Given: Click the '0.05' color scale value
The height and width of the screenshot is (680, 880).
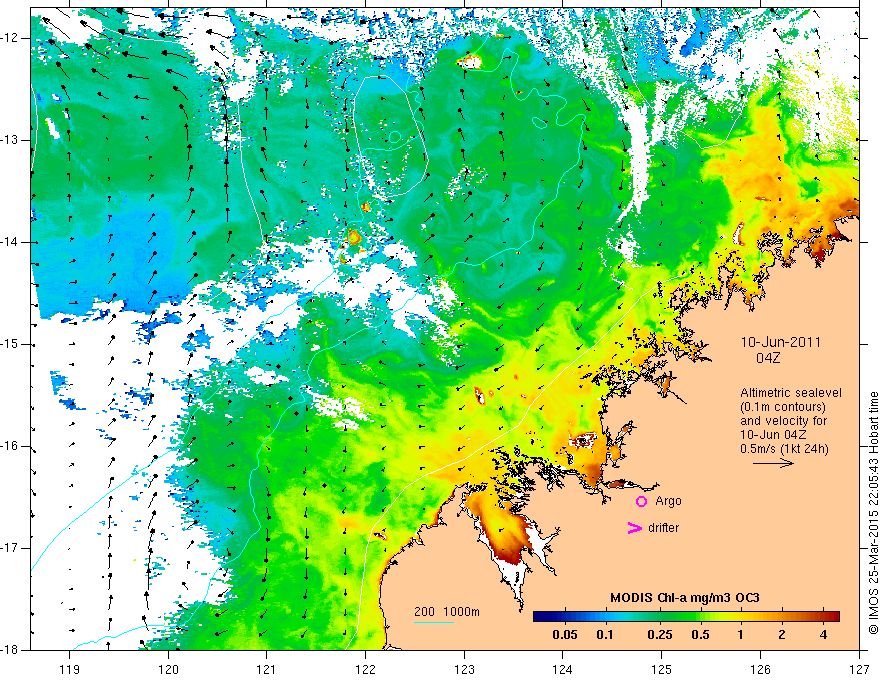Looking at the screenshot, I should point(565,635).
